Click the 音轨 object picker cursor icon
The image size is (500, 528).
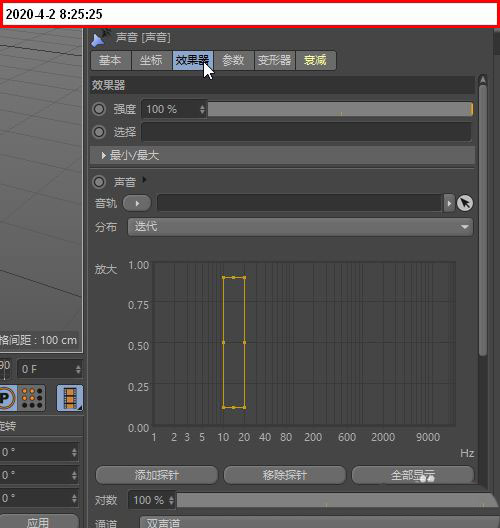click(x=465, y=203)
